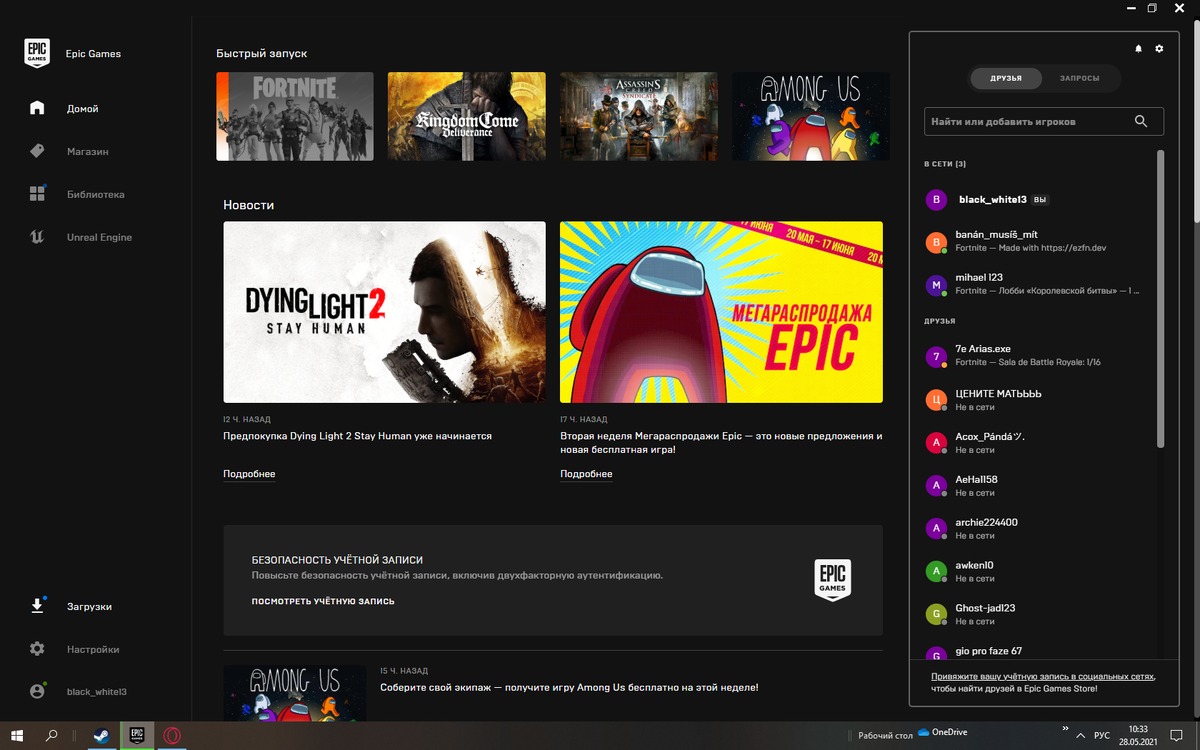
Task: Click avatar of Acox_Pándá
Action: [936, 442]
